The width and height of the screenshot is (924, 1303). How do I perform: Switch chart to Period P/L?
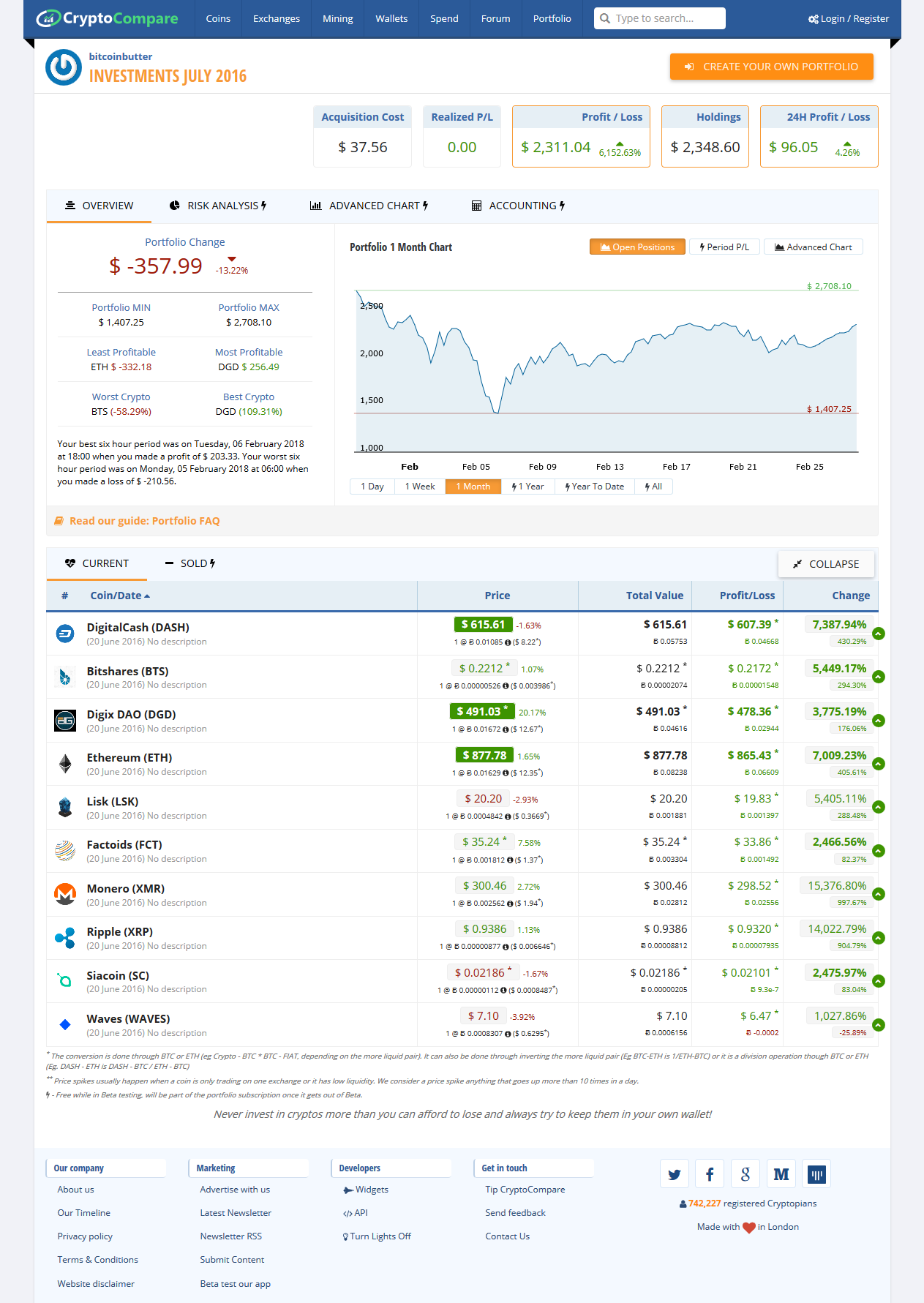coord(724,247)
